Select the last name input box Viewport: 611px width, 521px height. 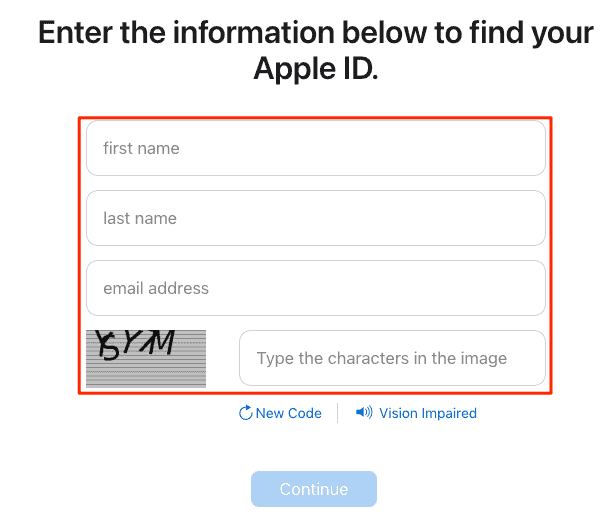pos(316,218)
